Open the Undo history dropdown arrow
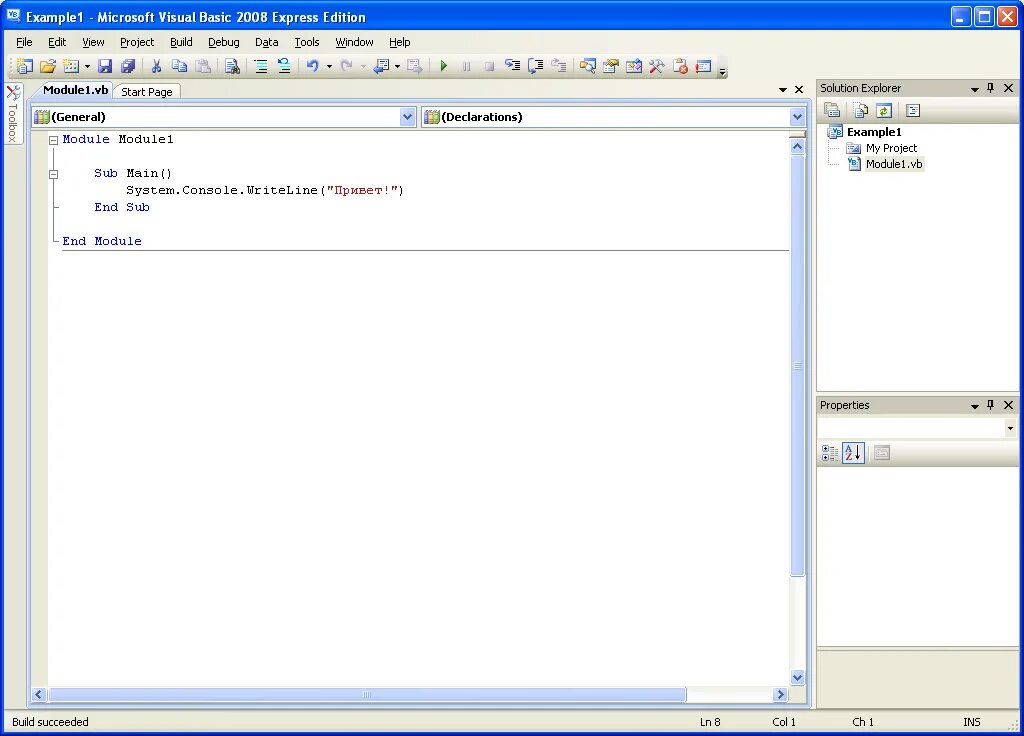The height and width of the screenshot is (736, 1024). pos(329,66)
